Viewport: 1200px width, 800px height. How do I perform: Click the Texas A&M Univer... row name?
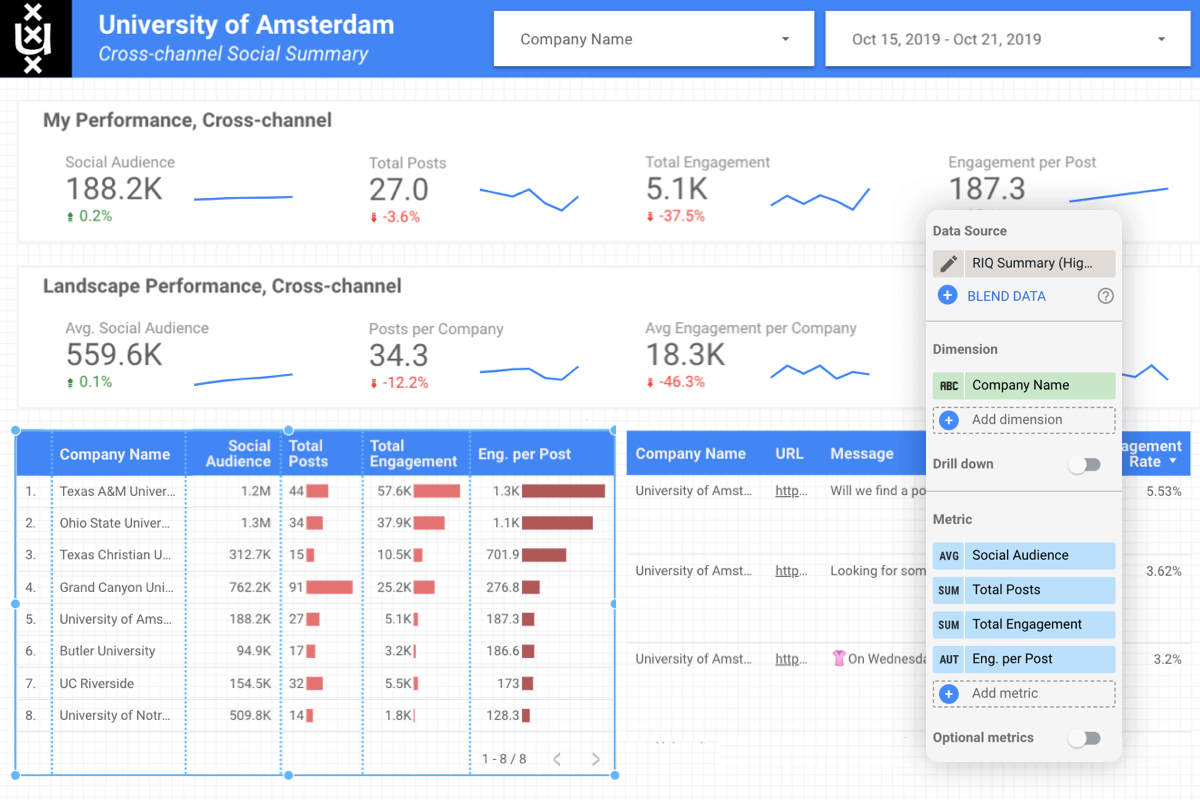pos(117,491)
